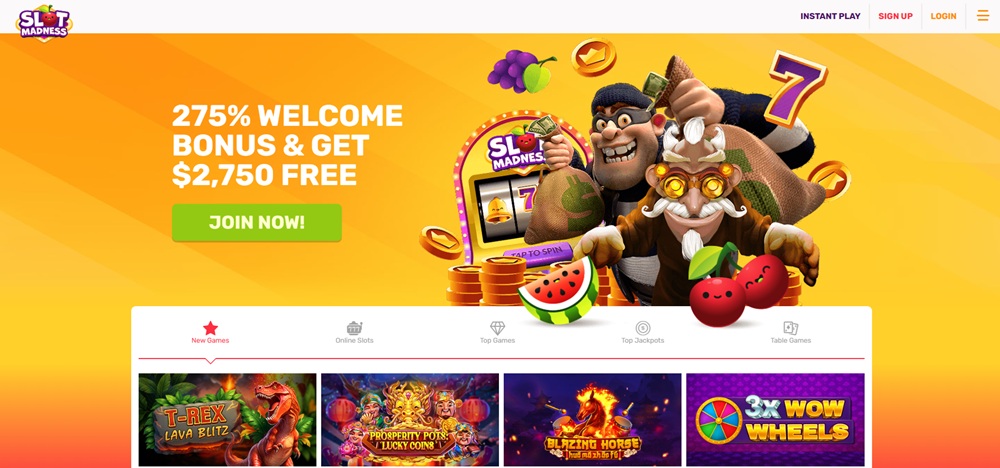Click the Slot Madness logo
The width and height of the screenshot is (1000, 468).
[44, 22]
